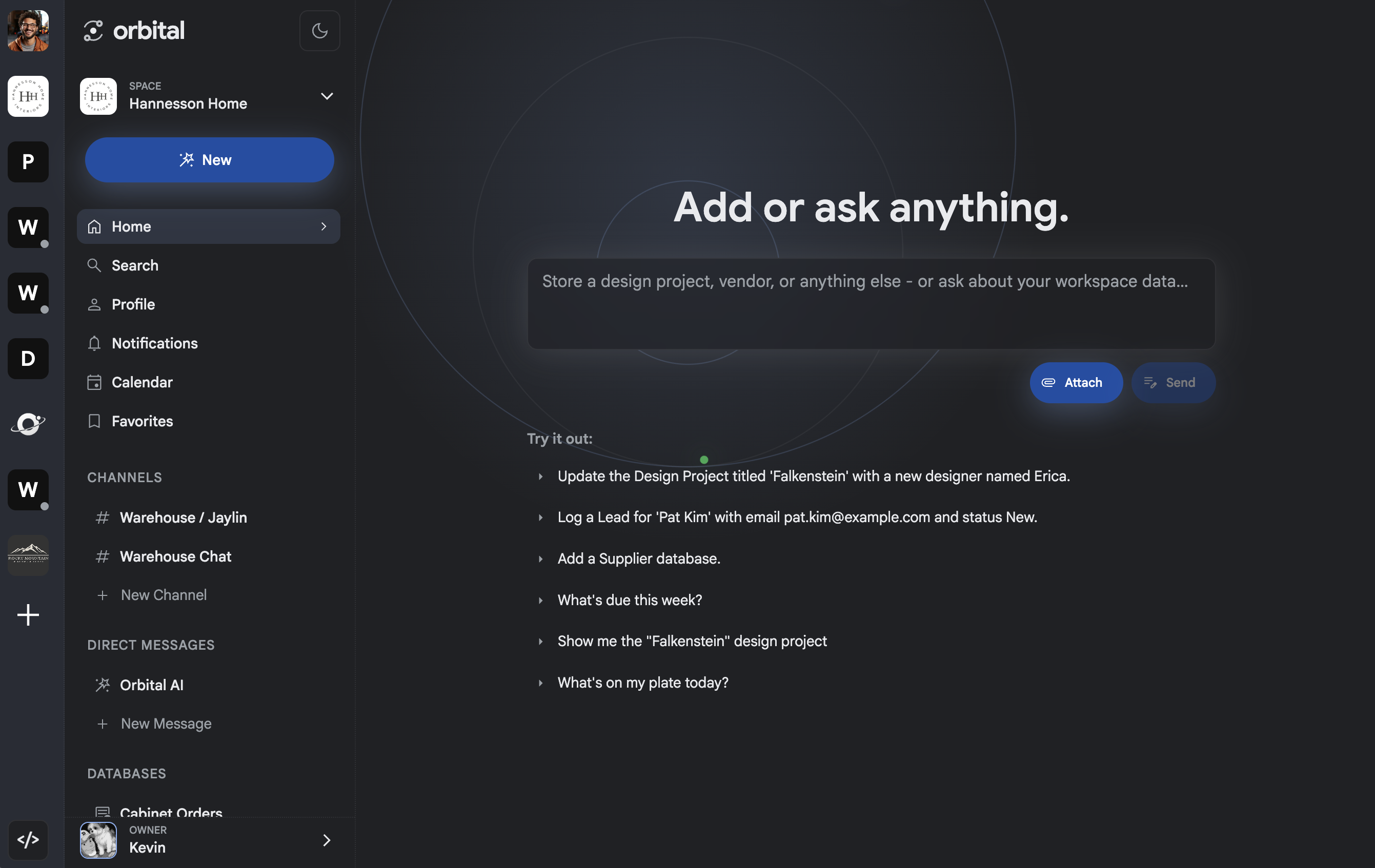Expand the Home item chevron
This screenshot has width=1375, height=868.
click(x=324, y=226)
